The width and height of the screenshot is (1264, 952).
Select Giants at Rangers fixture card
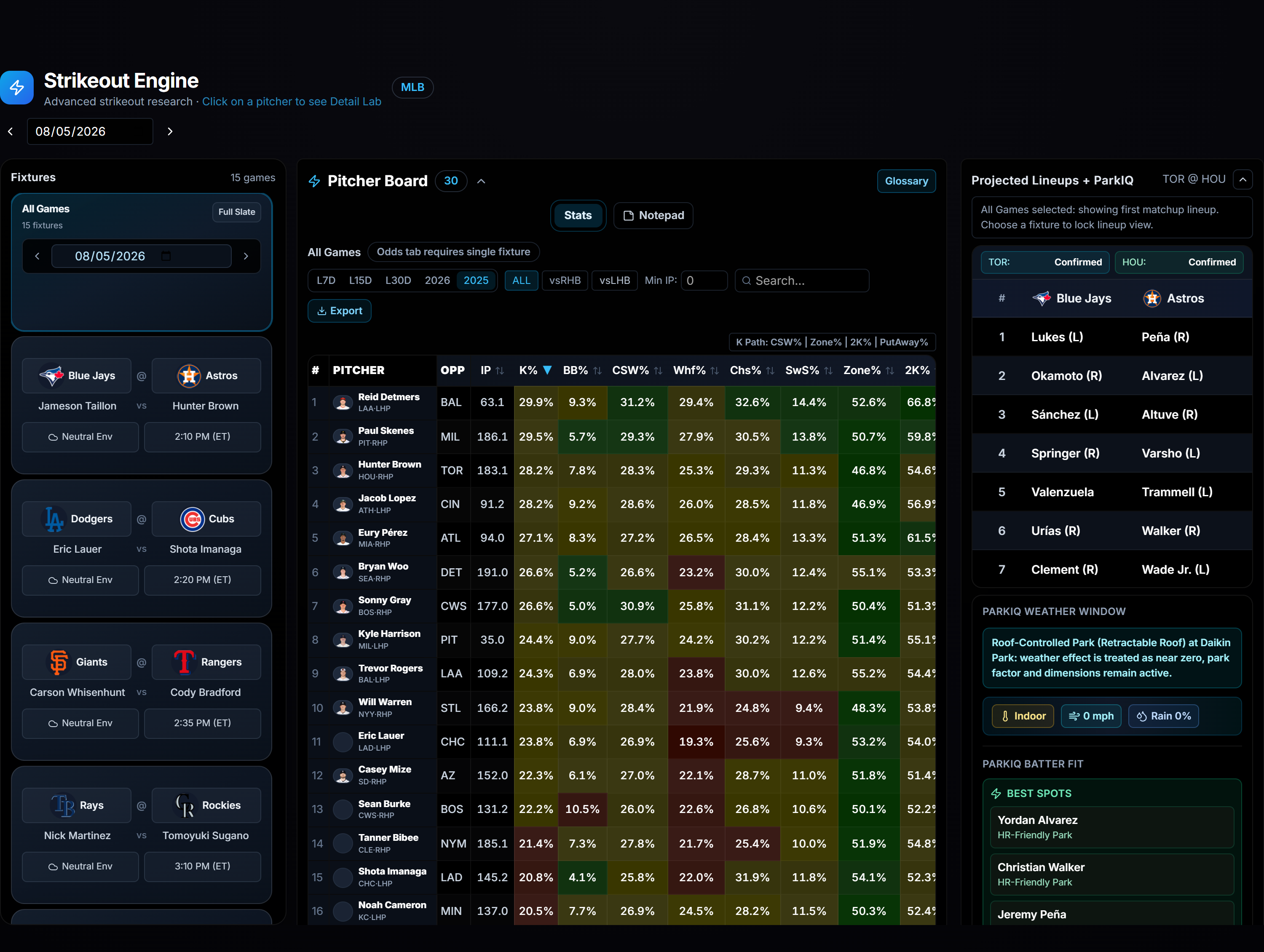tap(141, 692)
